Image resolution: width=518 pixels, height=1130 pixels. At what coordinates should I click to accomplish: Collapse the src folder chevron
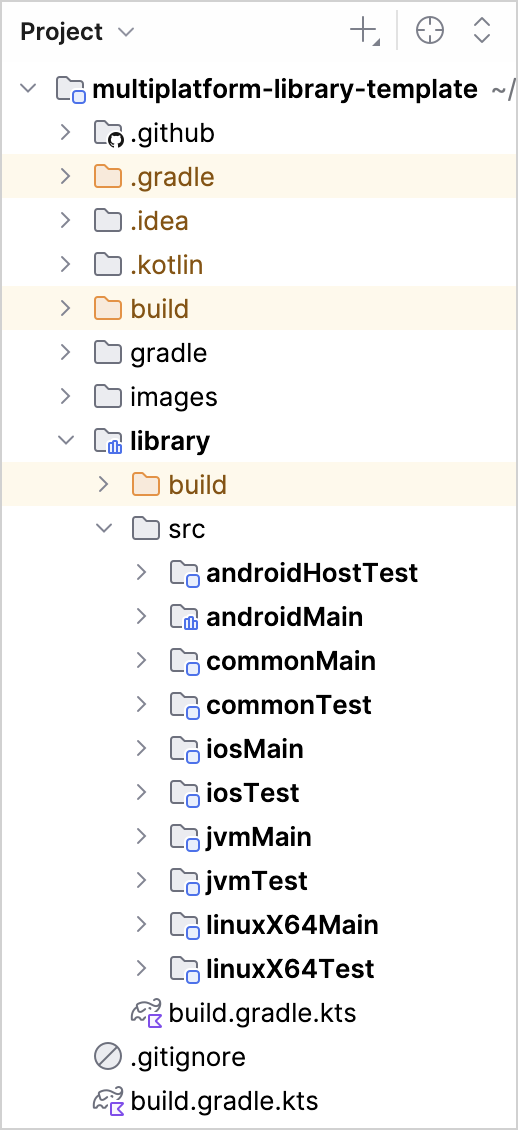104,529
